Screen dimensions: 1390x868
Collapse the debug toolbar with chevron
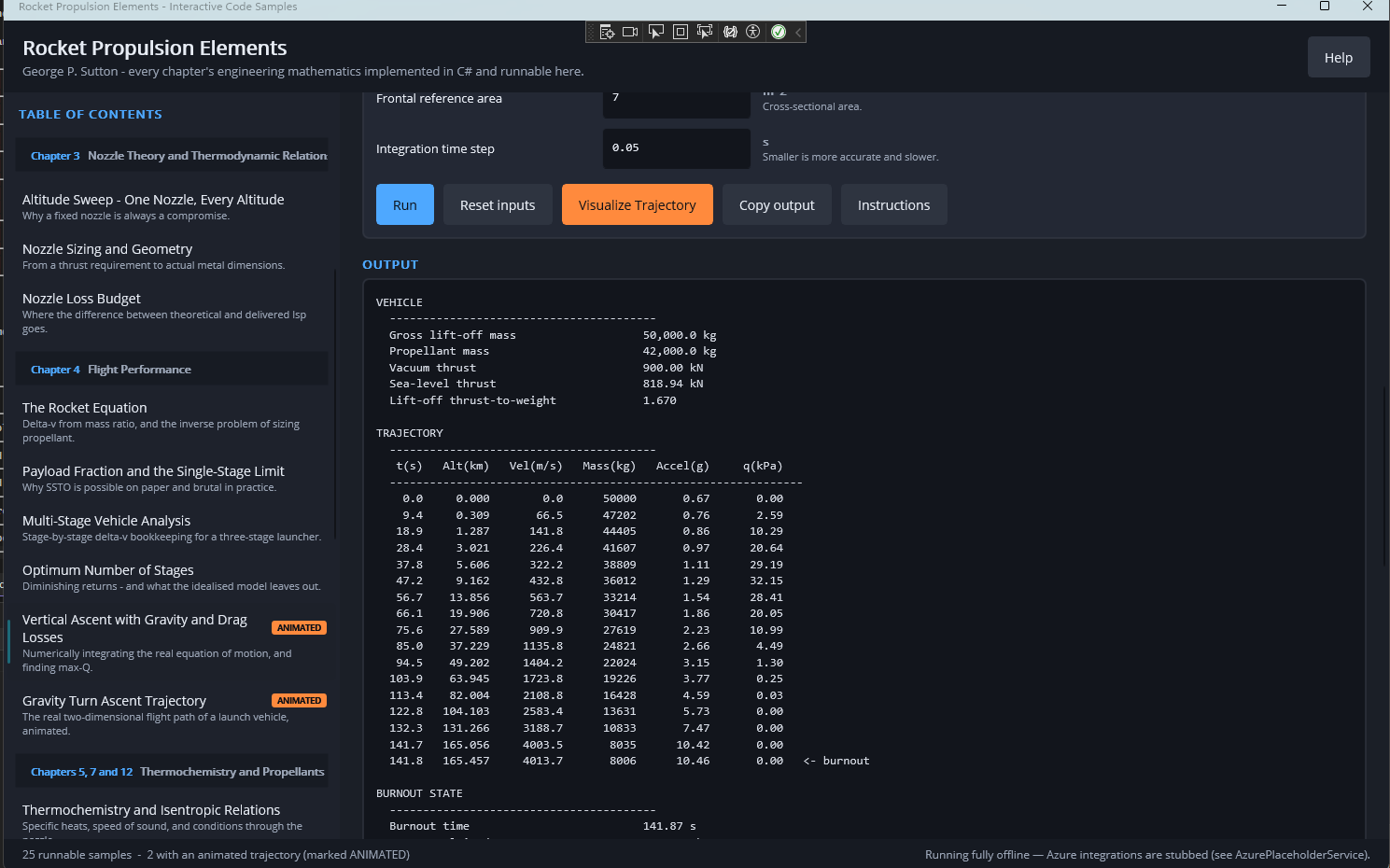[x=799, y=32]
